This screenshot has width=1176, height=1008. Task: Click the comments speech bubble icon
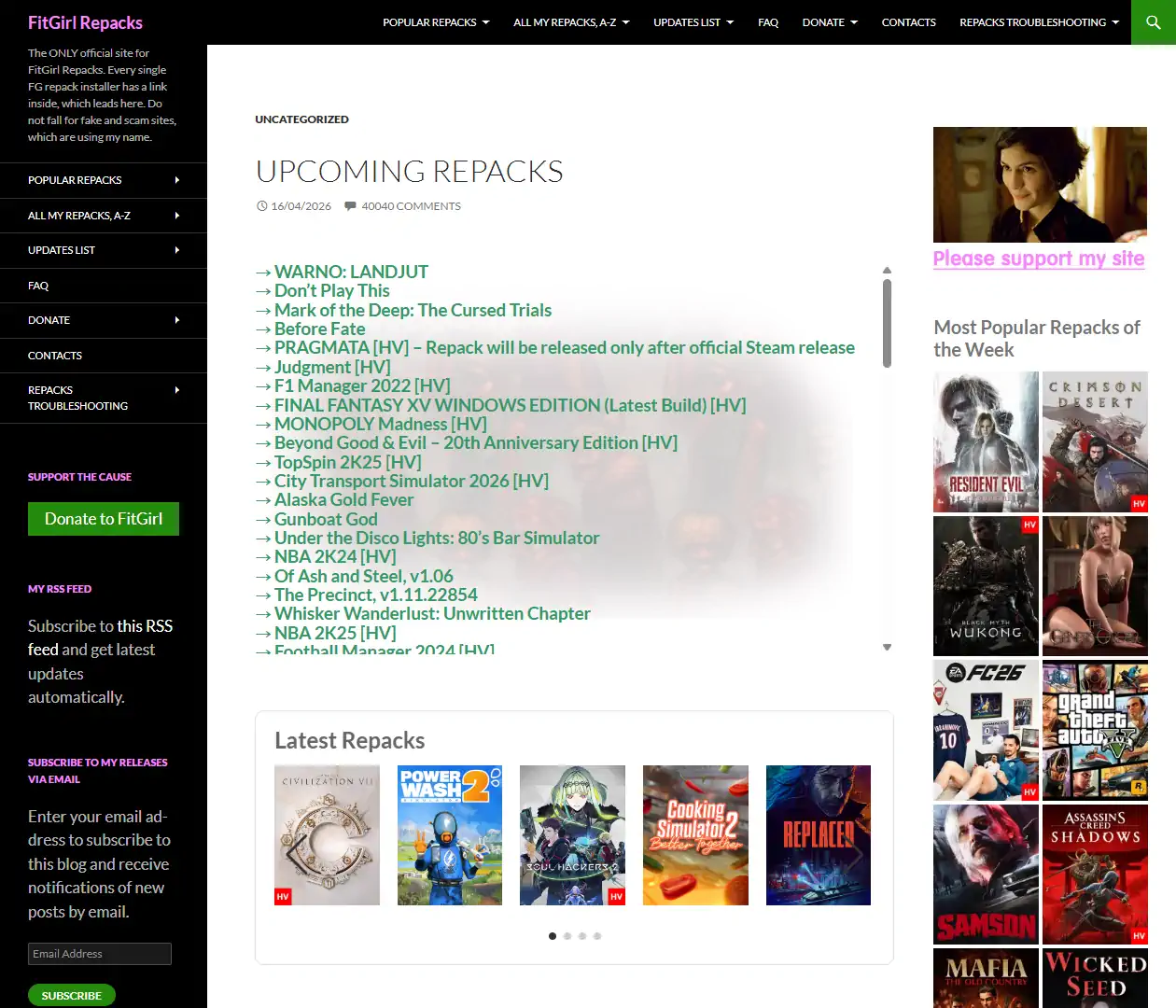pos(350,206)
